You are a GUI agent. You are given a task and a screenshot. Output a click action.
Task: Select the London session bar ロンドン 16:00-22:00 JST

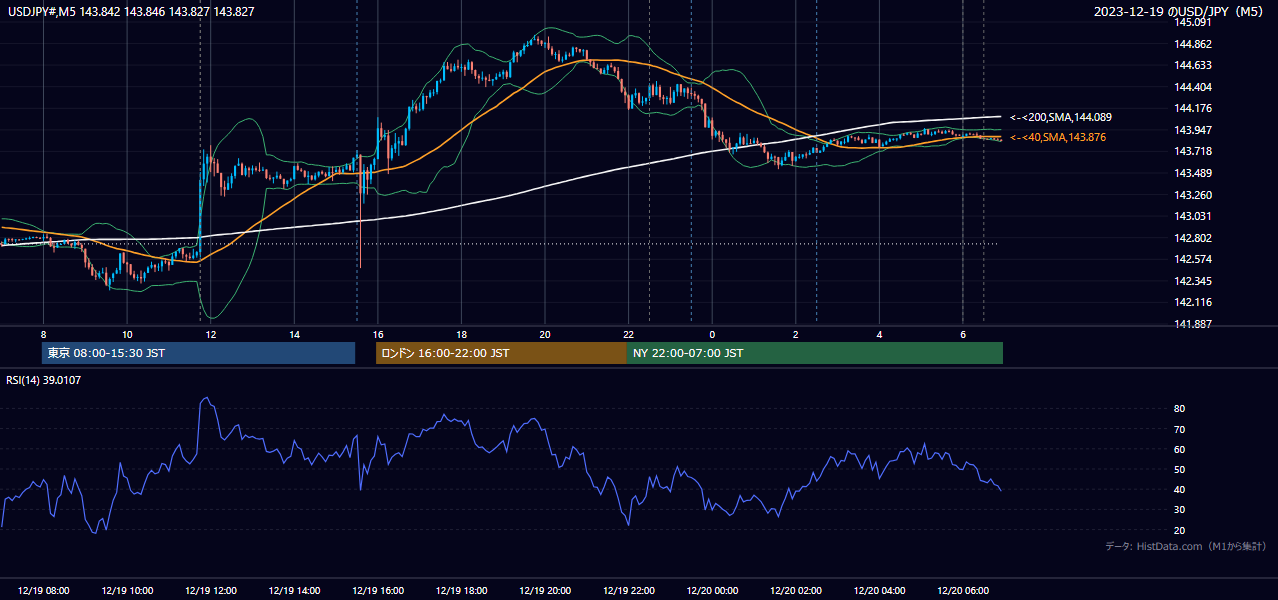pyautogui.click(x=501, y=353)
